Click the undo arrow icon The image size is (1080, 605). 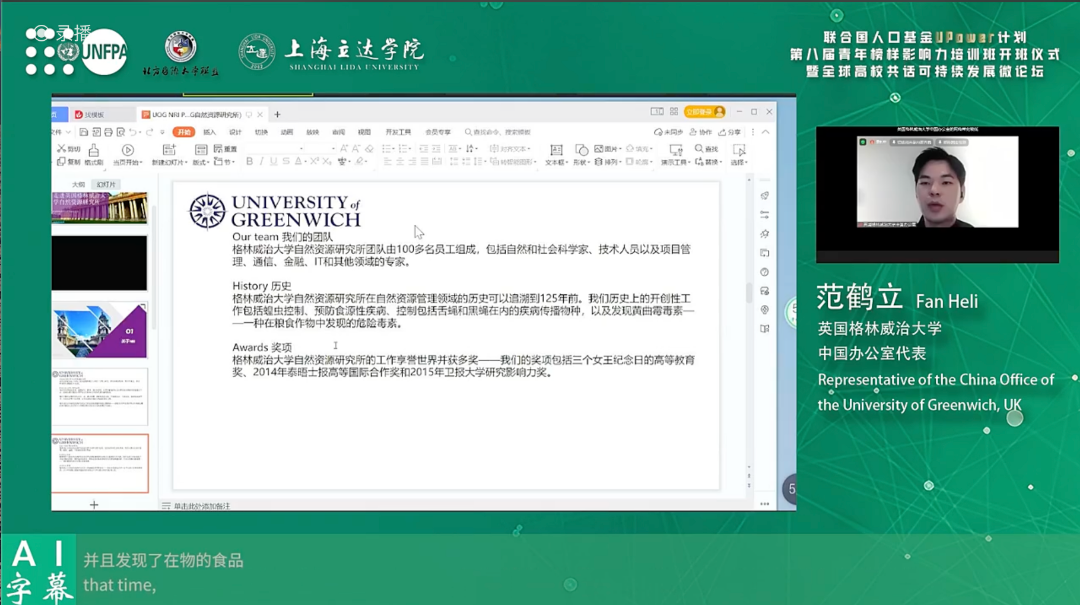click(133, 132)
